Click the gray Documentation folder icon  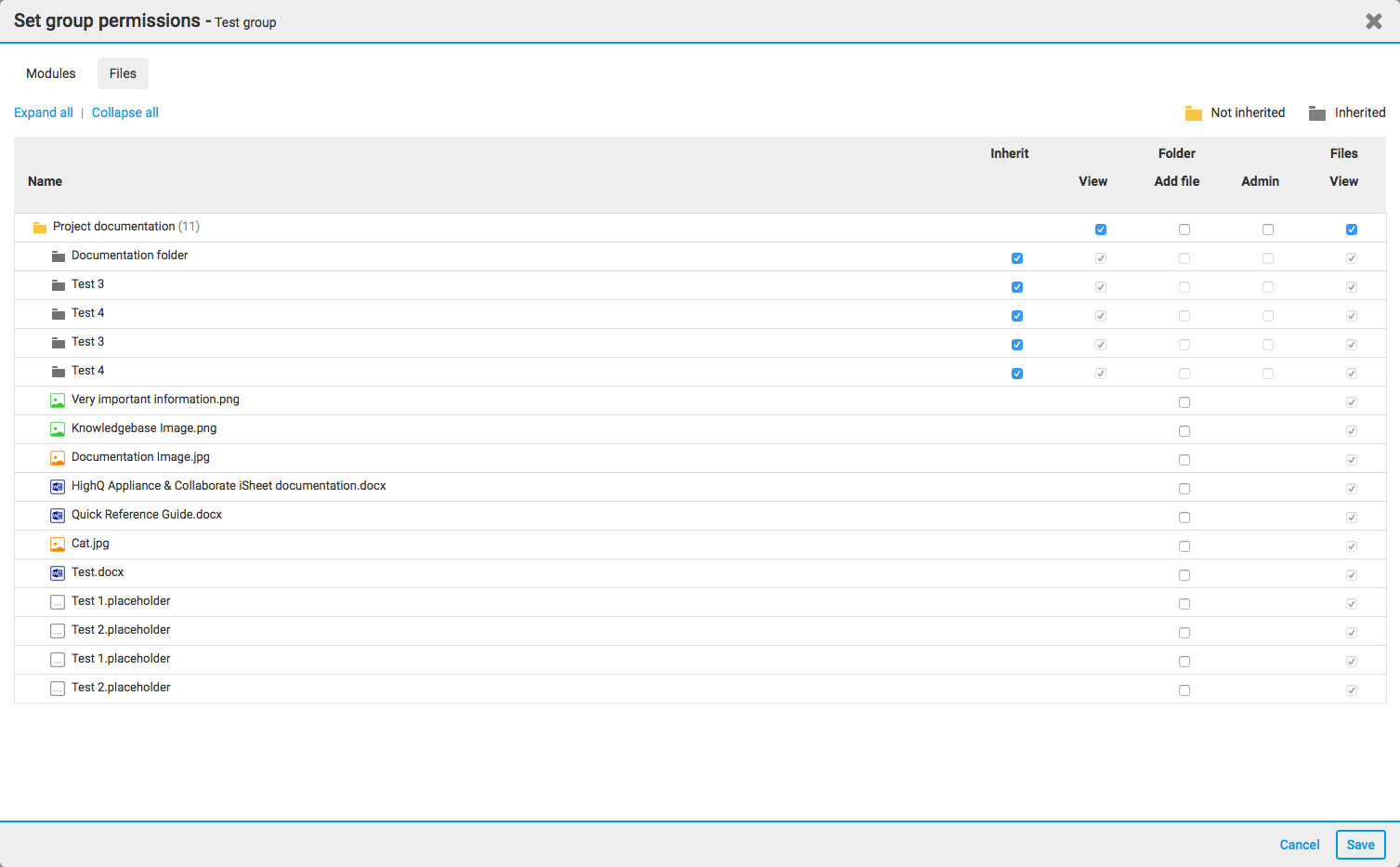click(58, 256)
